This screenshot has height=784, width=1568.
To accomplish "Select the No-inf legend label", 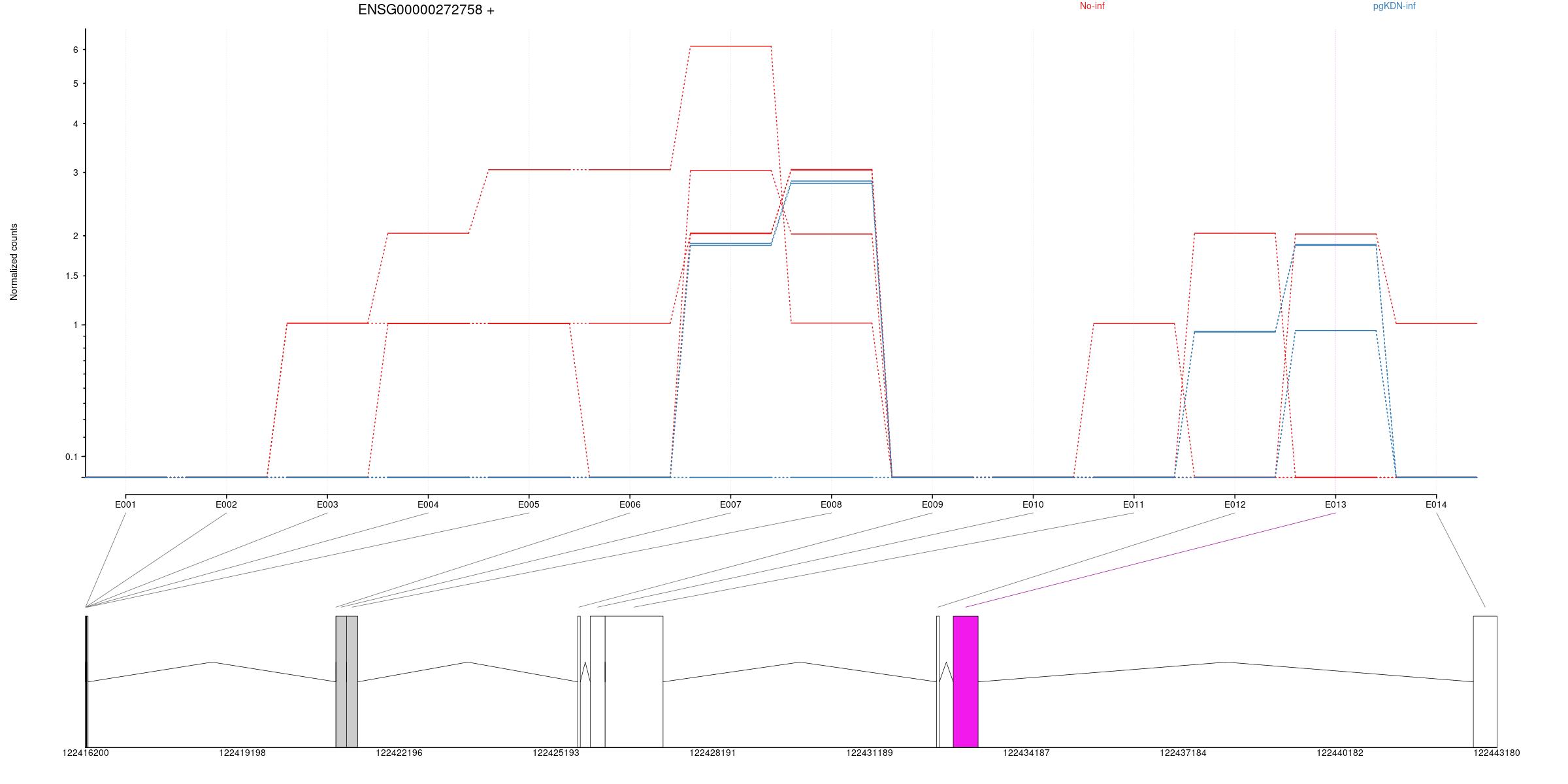I will click(1092, 6).
